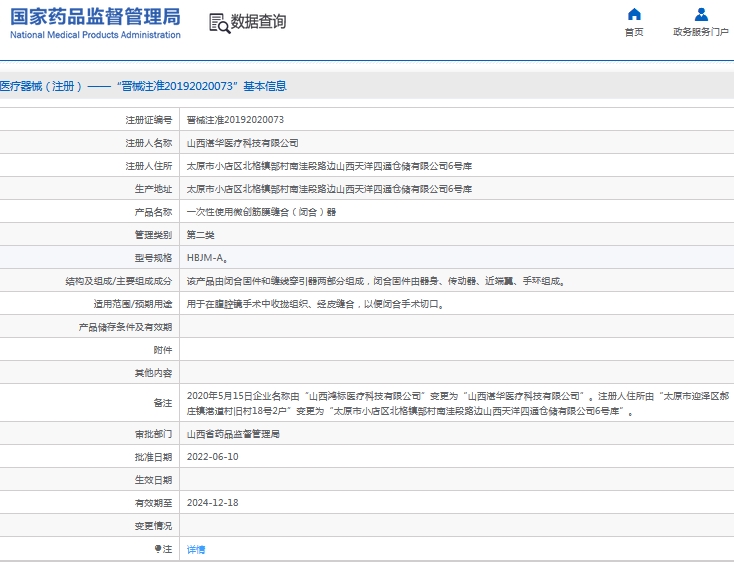The height and width of the screenshot is (562, 734).
Task: Click the 生效日期 row label
Action: (153, 480)
